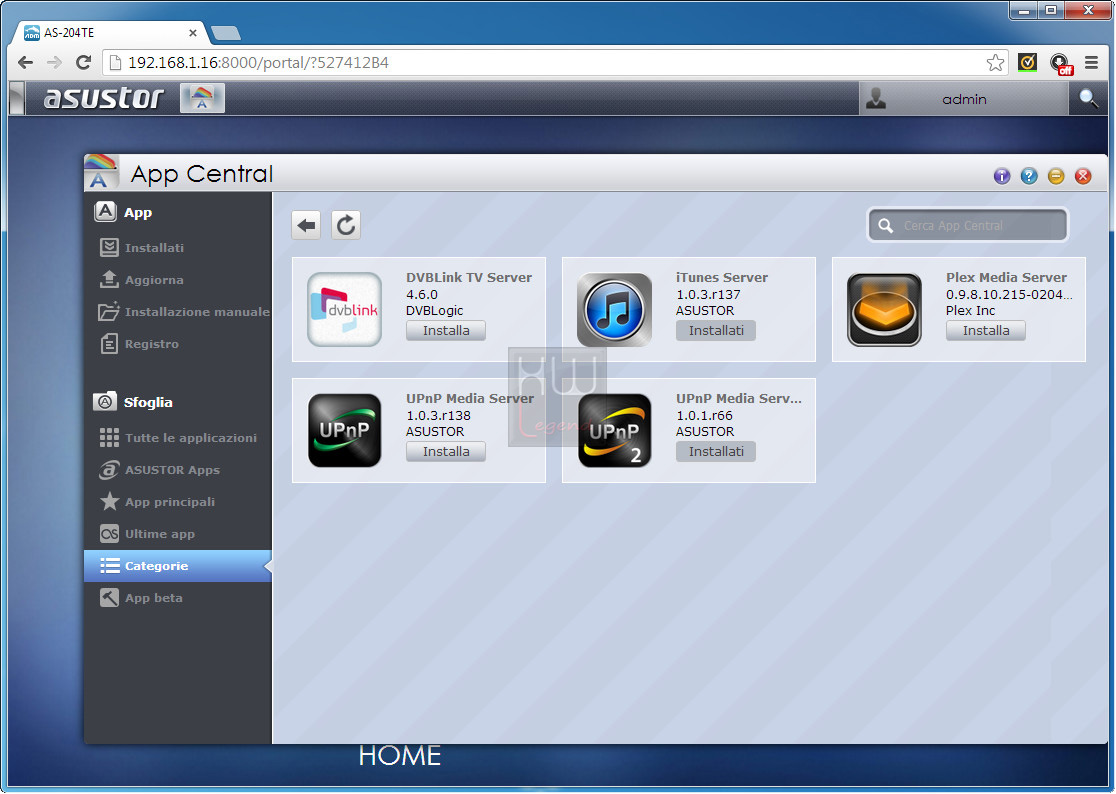Screen dimensions: 1116x794
Task: Open the Chrome menu icon
Action: tap(1091, 63)
